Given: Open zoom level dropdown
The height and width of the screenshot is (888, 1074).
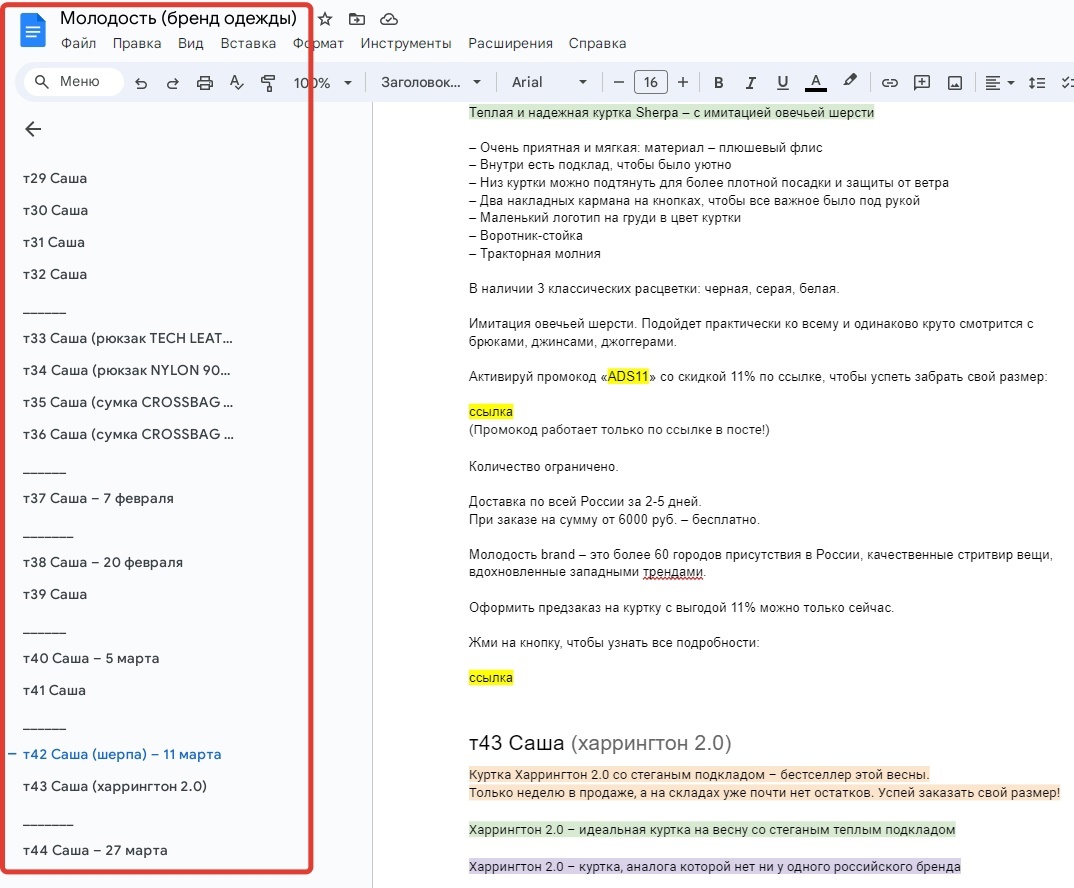Looking at the screenshot, I should (323, 83).
